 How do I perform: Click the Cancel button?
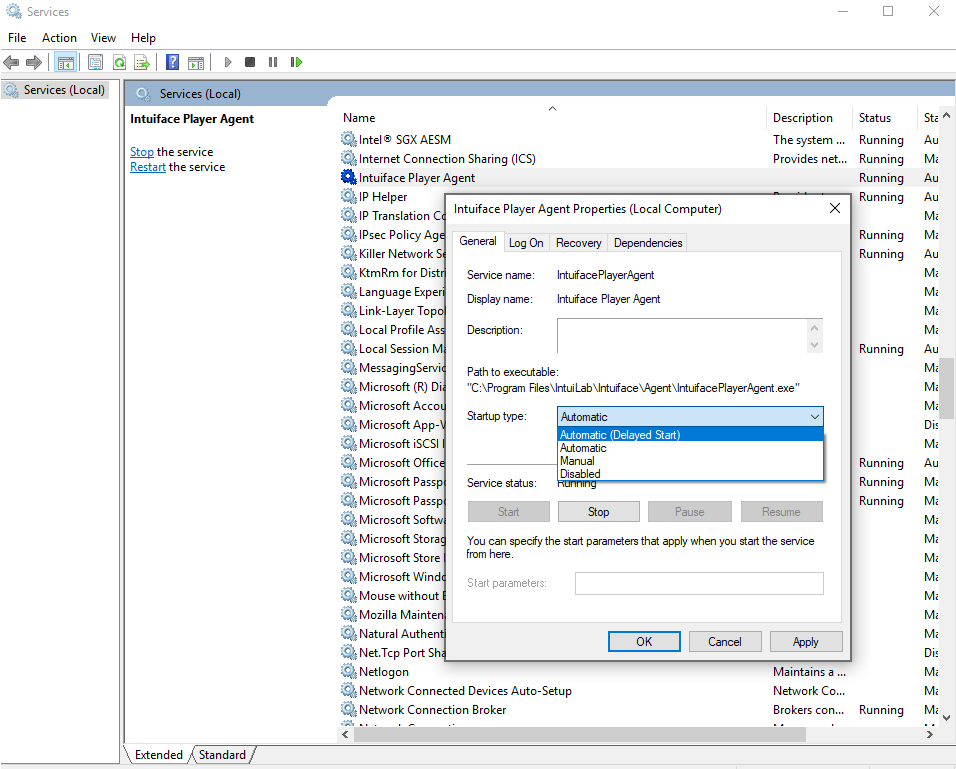[724, 642]
